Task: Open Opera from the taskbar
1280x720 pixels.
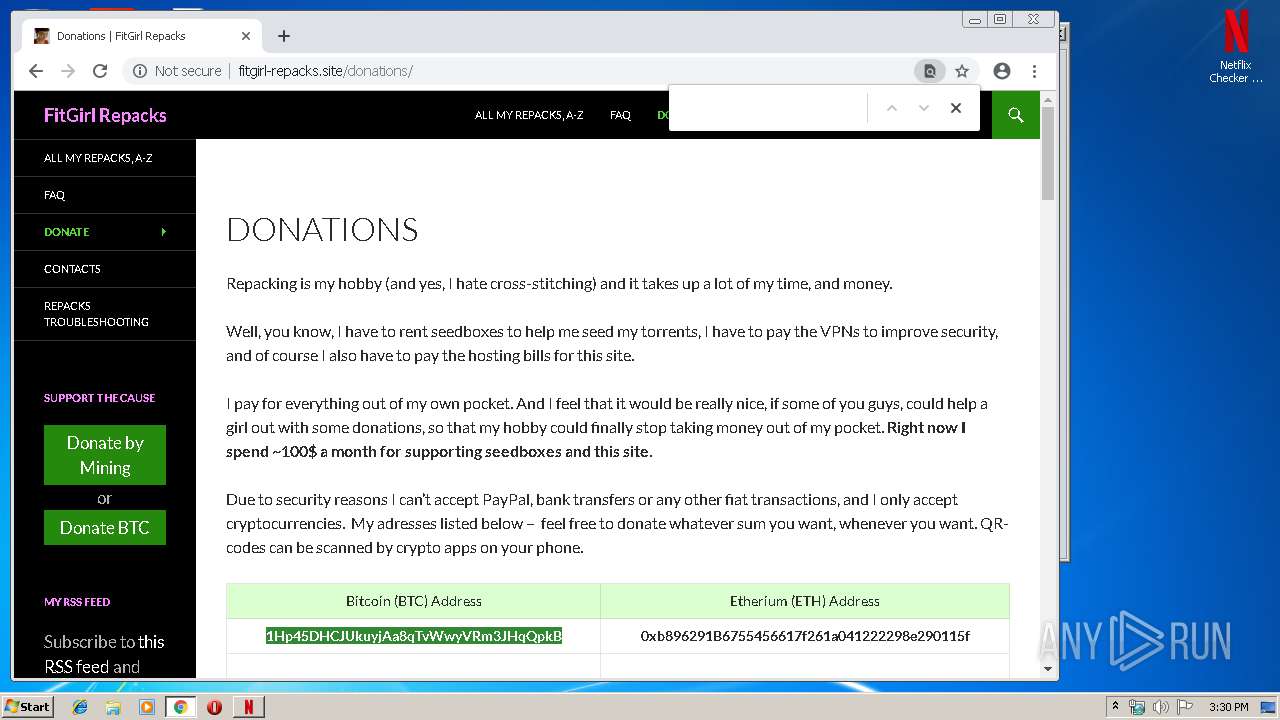Action: point(214,707)
